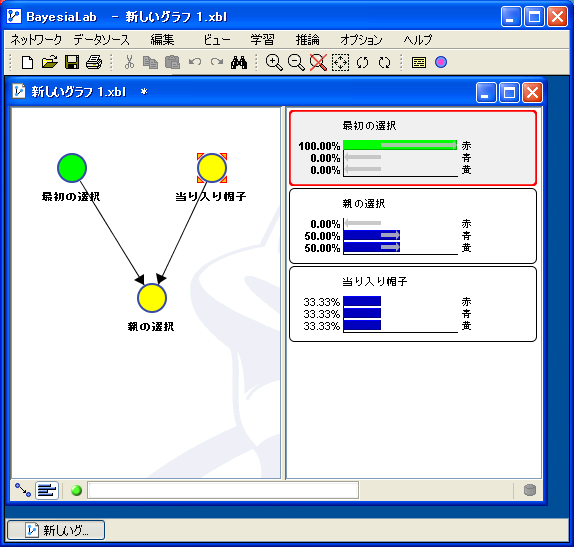
Task: Reset zoom with the crossed magnifier icon
Action: pyautogui.click(x=318, y=62)
